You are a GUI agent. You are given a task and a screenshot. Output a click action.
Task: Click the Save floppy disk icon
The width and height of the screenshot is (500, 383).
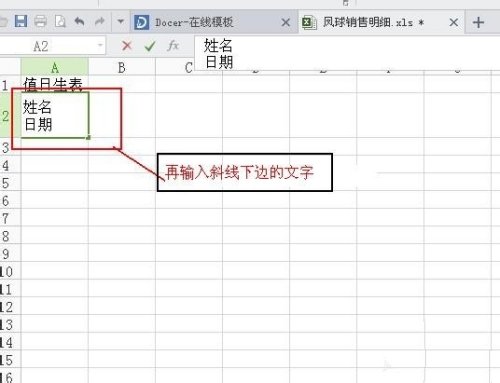click(21, 22)
